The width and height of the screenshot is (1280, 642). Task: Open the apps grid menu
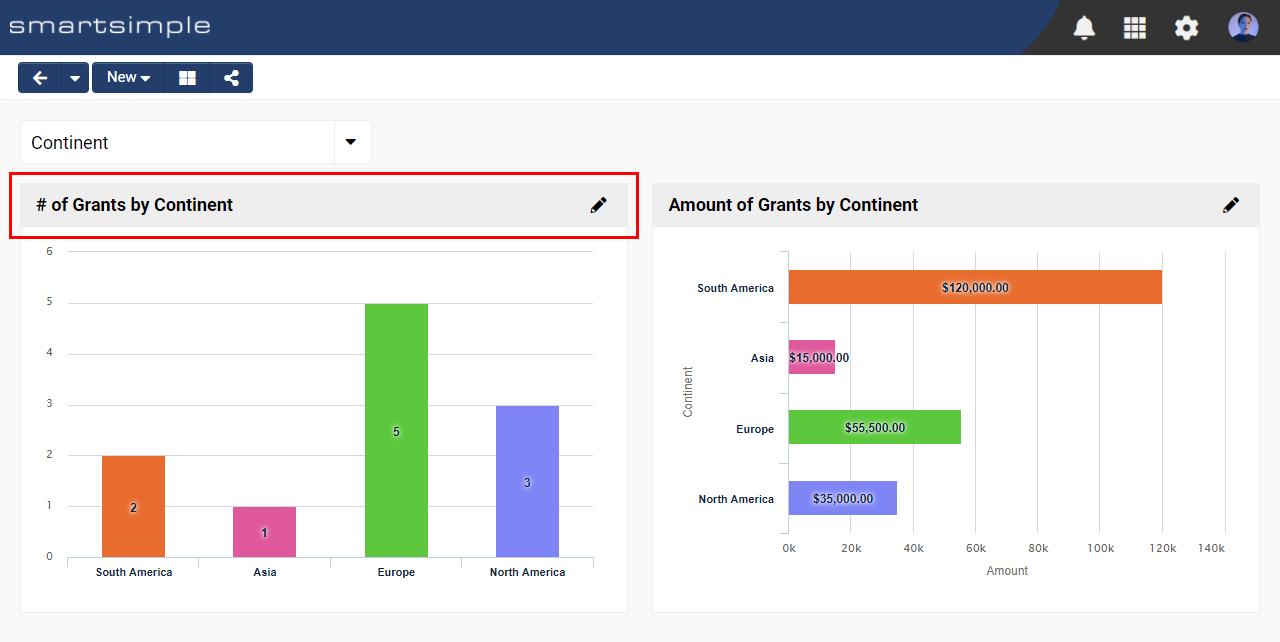point(1135,28)
